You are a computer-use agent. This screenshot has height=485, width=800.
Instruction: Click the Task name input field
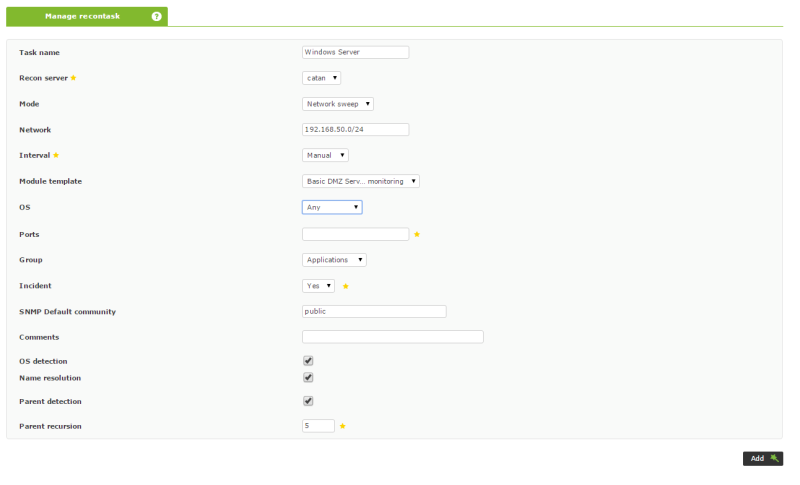356,52
